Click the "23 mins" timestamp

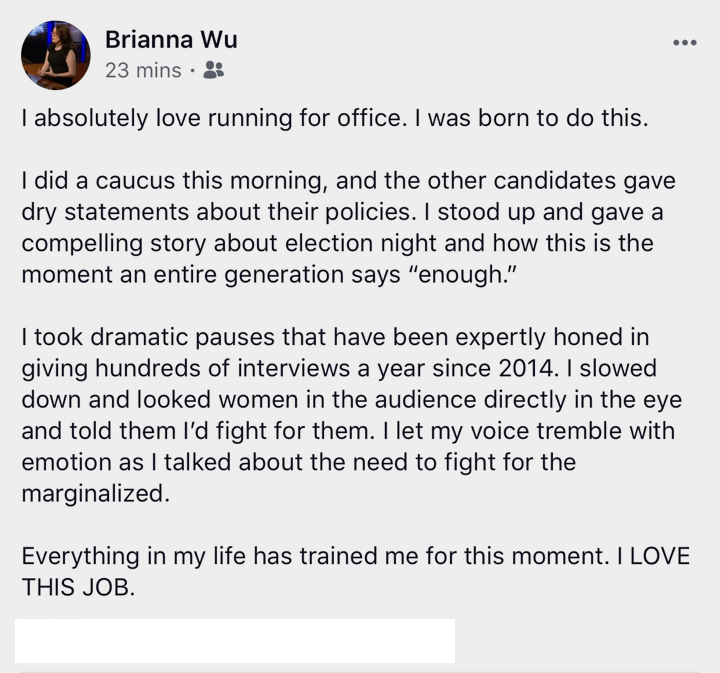[x=143, y=71]
